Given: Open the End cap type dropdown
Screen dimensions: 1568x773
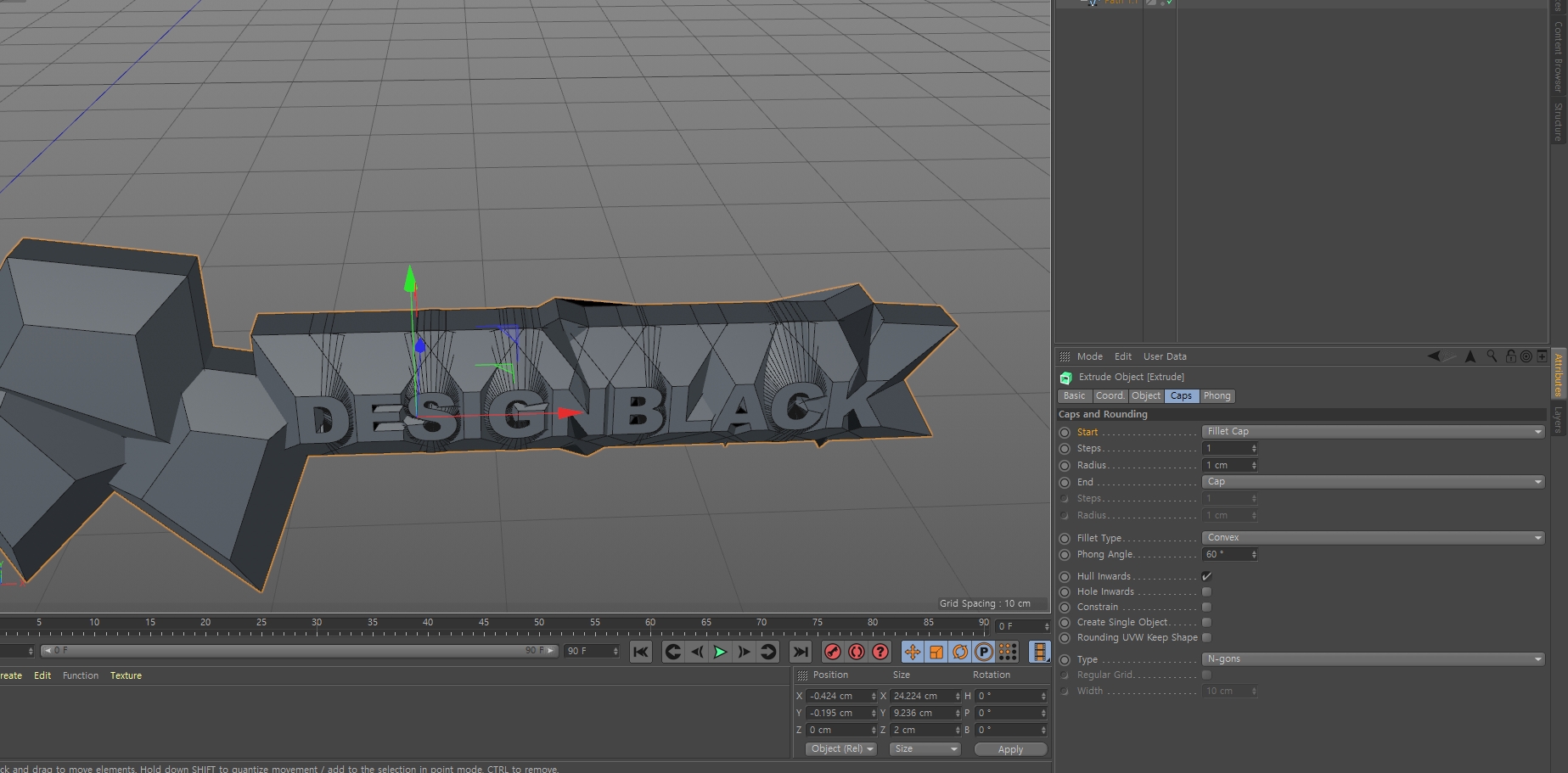Looking at the screenshot, I should coord(1373,482).
